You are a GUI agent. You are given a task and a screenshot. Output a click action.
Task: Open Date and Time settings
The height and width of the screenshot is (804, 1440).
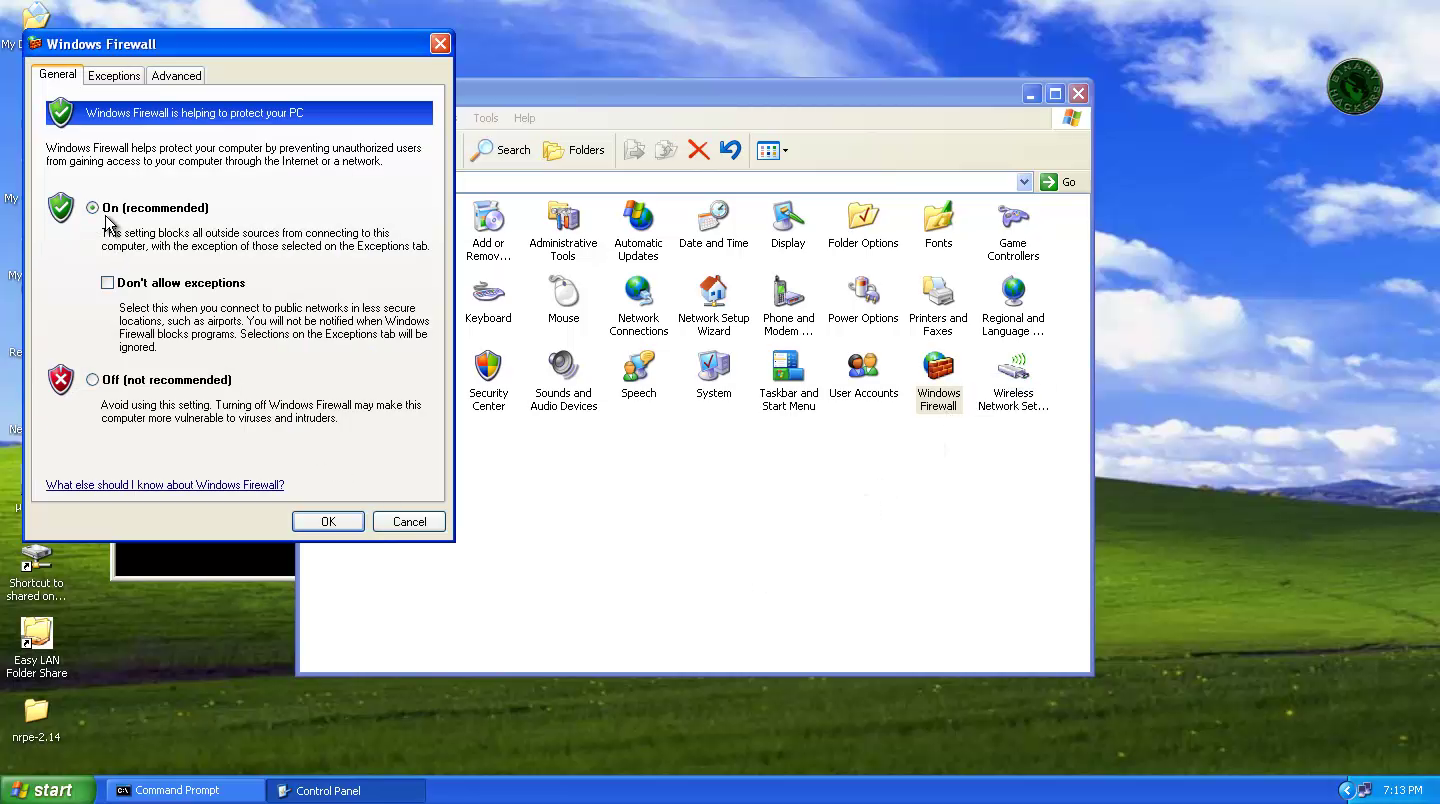tap(713, 225)
